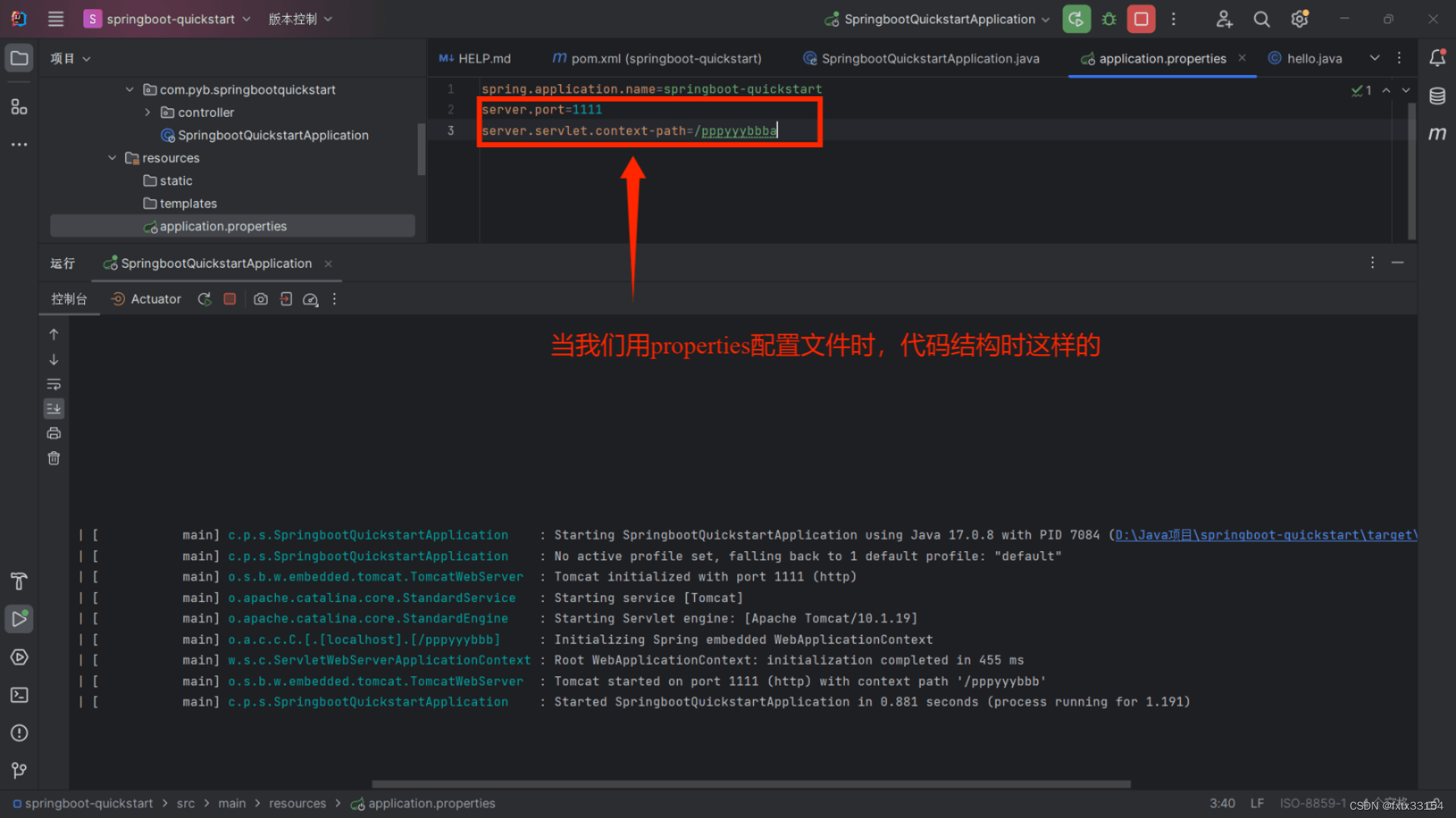Toggle soft-wrap in the console toolbar

tap(54, 384)
